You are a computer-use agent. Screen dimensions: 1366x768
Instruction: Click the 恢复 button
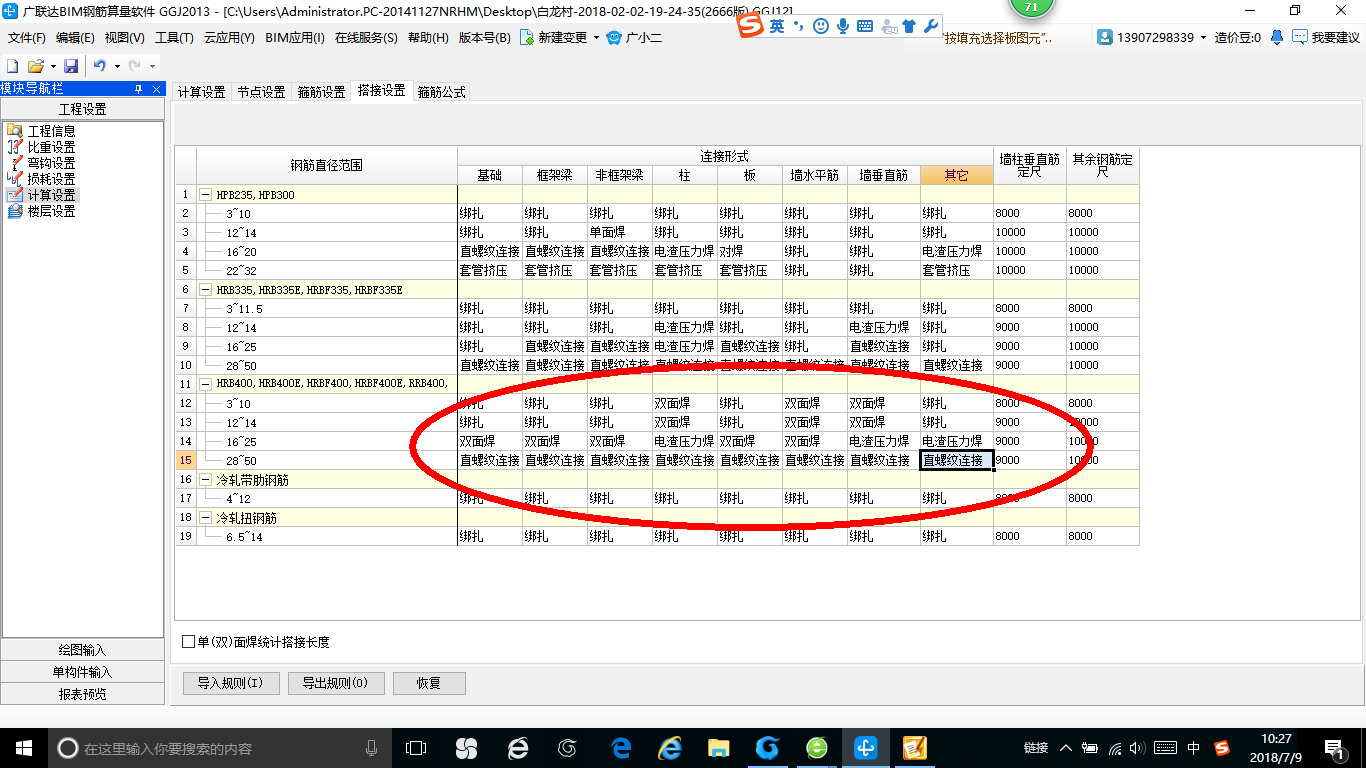[429, 684]
